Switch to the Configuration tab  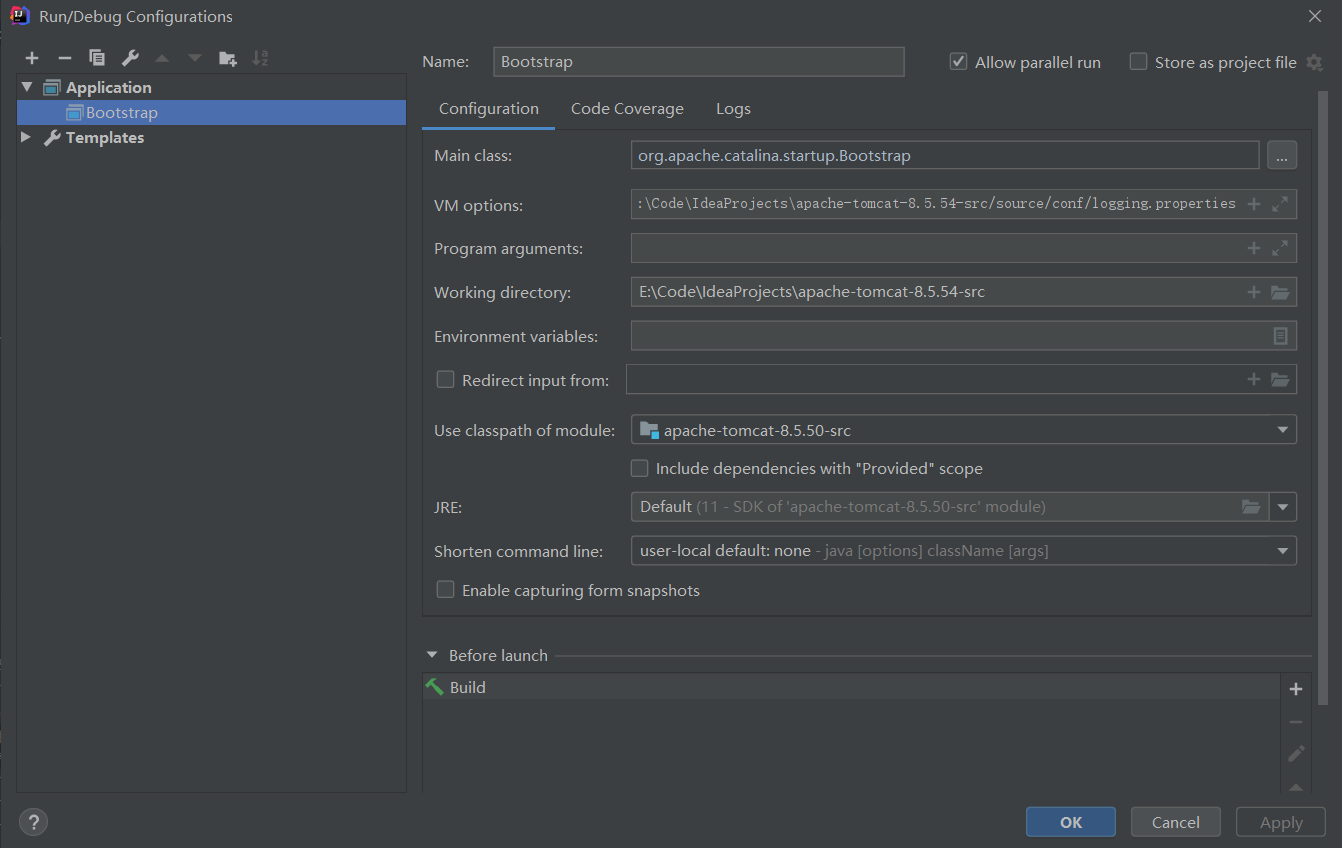coord(489,108)
